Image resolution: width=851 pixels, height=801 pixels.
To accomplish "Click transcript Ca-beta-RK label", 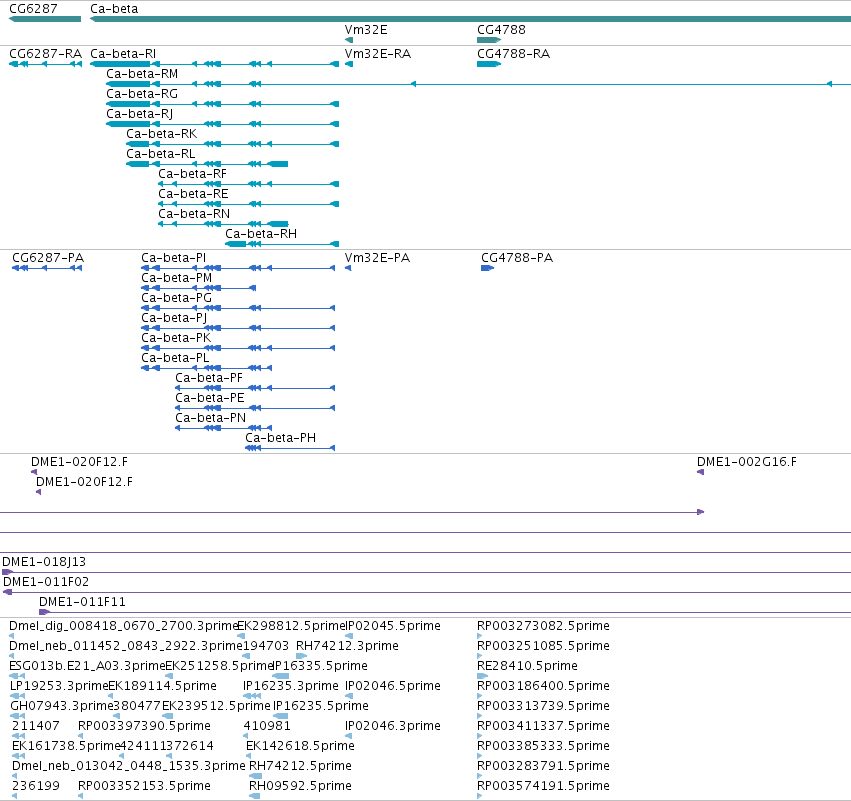I will coord(162,134).
